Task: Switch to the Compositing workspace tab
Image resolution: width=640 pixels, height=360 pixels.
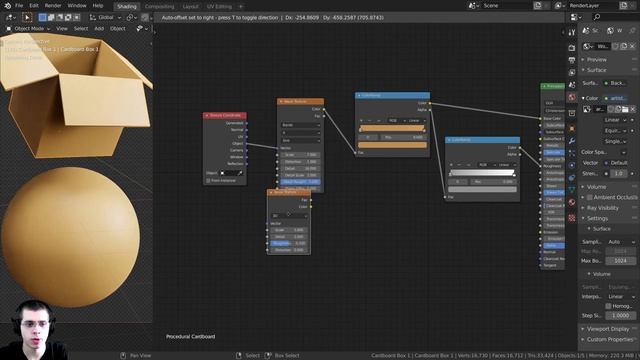Action: click(159, 7)
